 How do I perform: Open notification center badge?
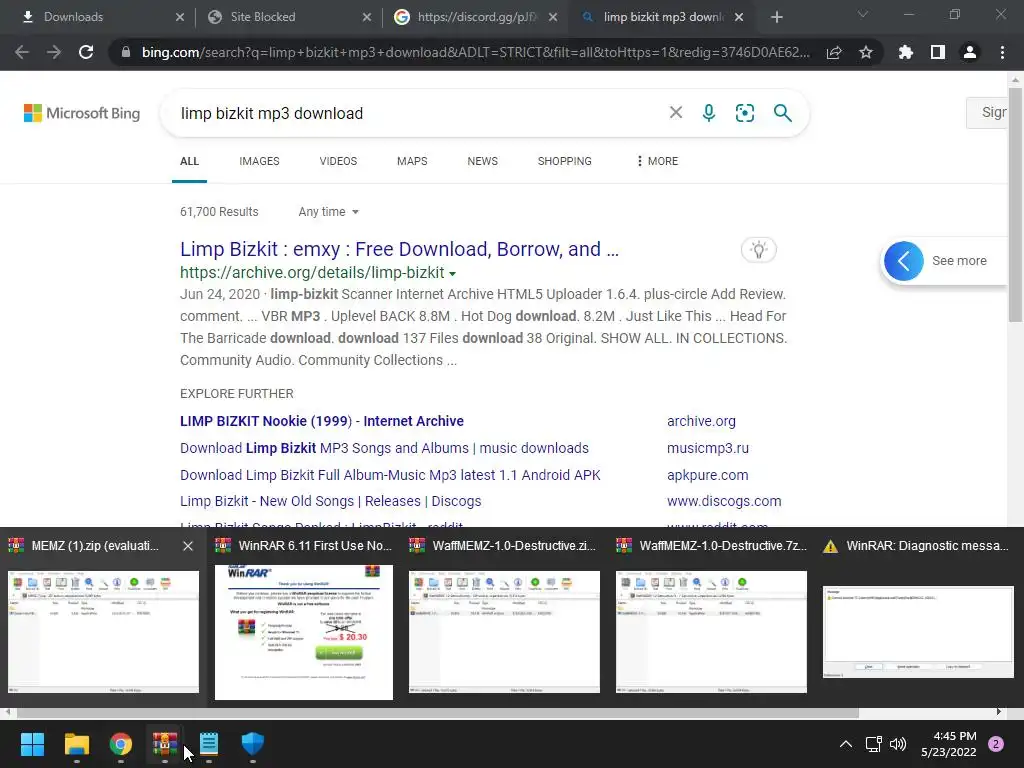[x=996, y=744]
